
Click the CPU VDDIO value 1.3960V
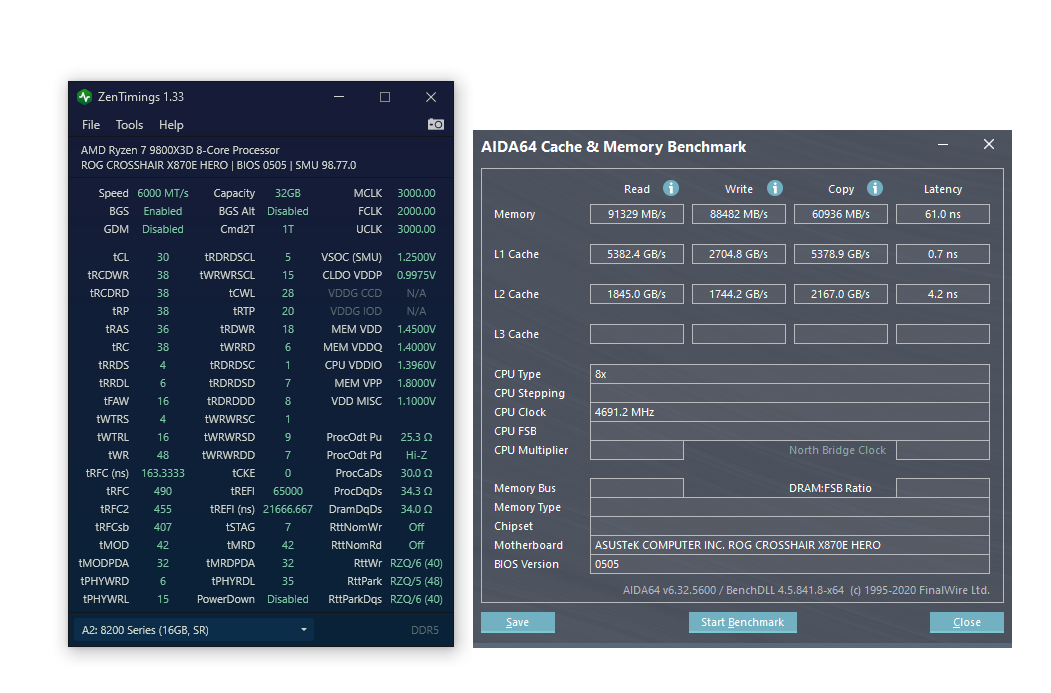416,366
